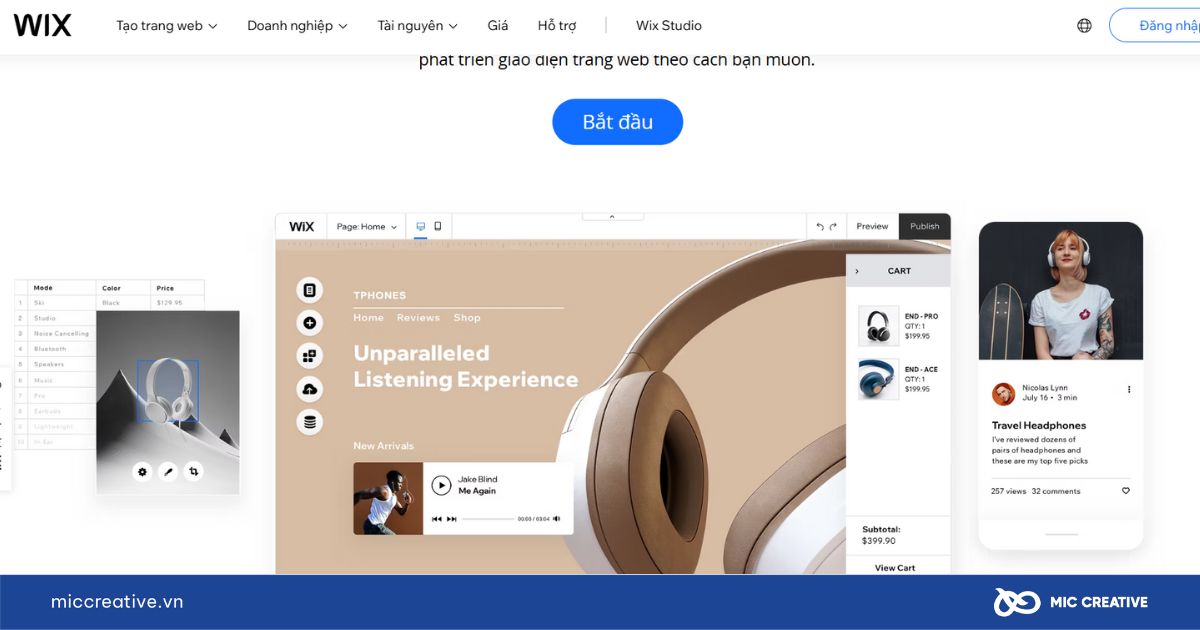
Task: Click the Price column header
Action: tap(165, 288)
